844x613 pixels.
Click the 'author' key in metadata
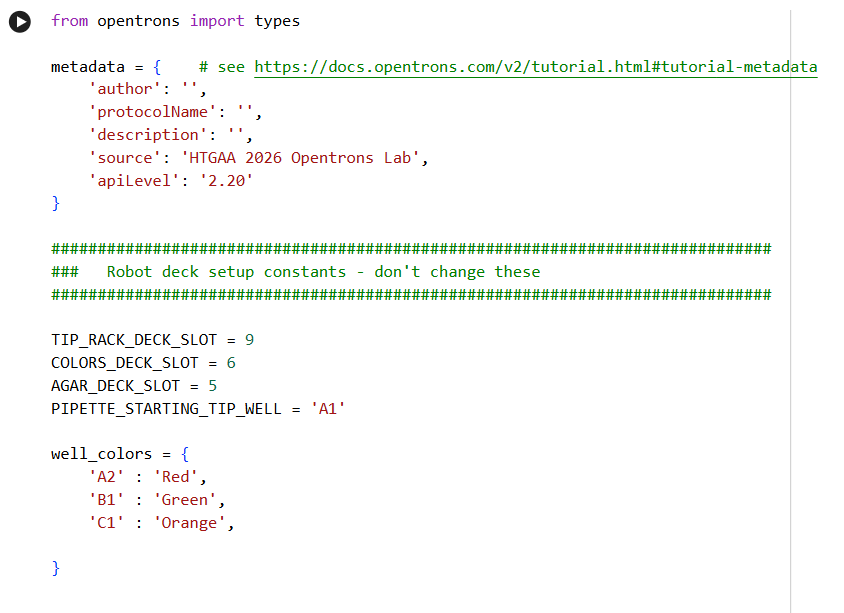click(x=122, y=90)
